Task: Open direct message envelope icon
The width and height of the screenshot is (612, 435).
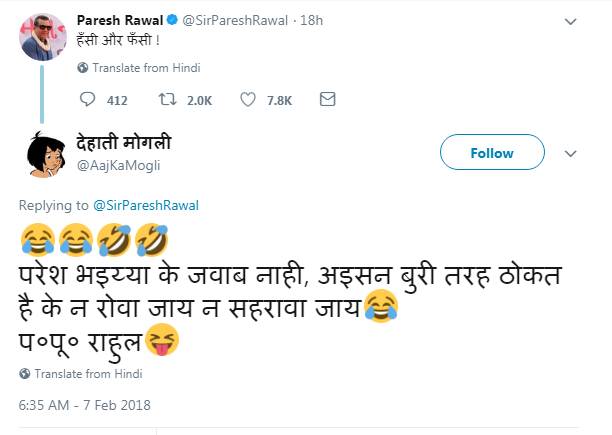Action: coord(327,99)
